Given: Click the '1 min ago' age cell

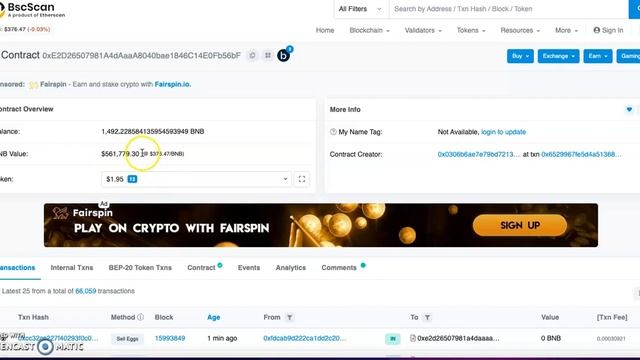Looking at the screenshot, I should point(222,338).
